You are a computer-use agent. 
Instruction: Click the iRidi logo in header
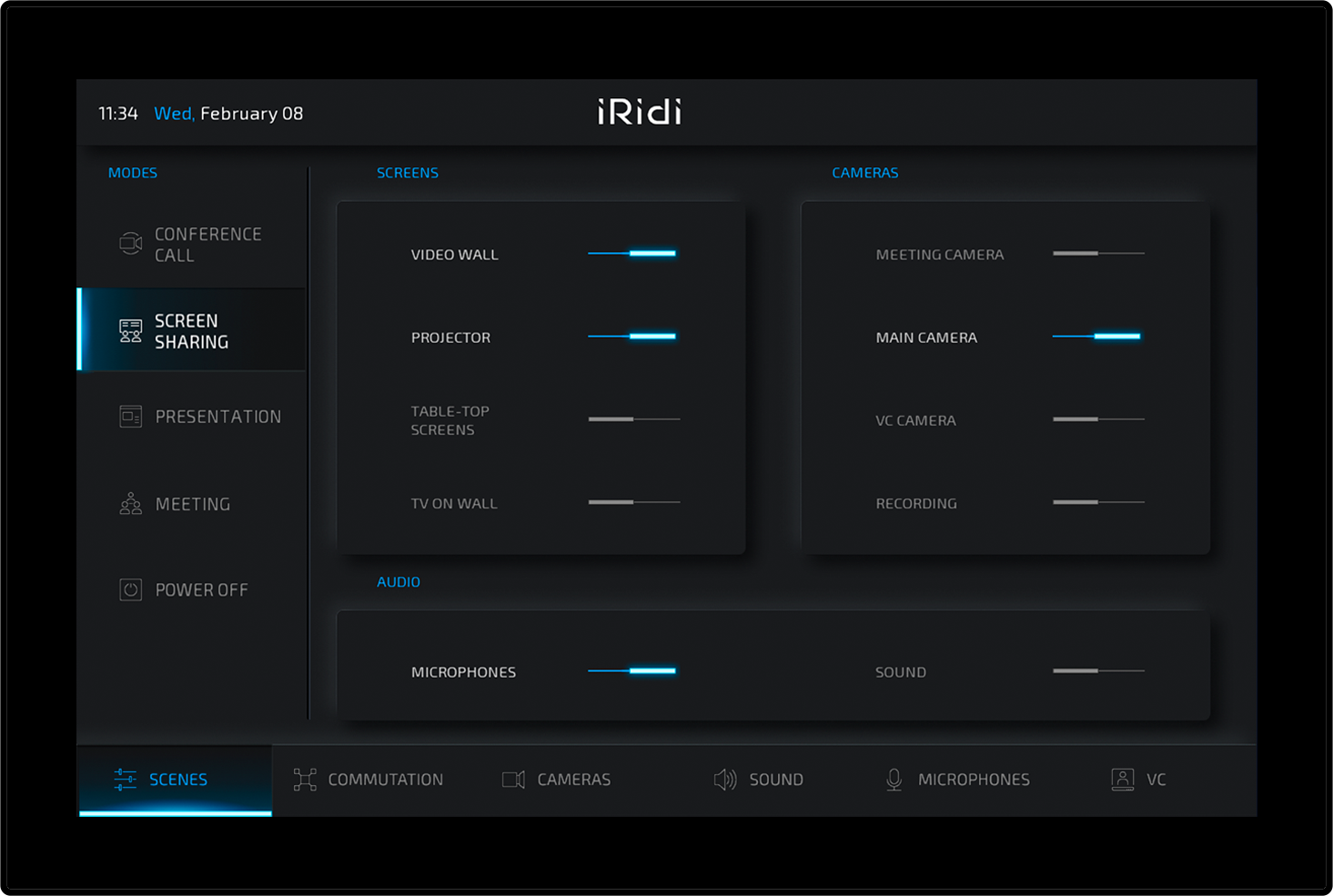point(639,112)
